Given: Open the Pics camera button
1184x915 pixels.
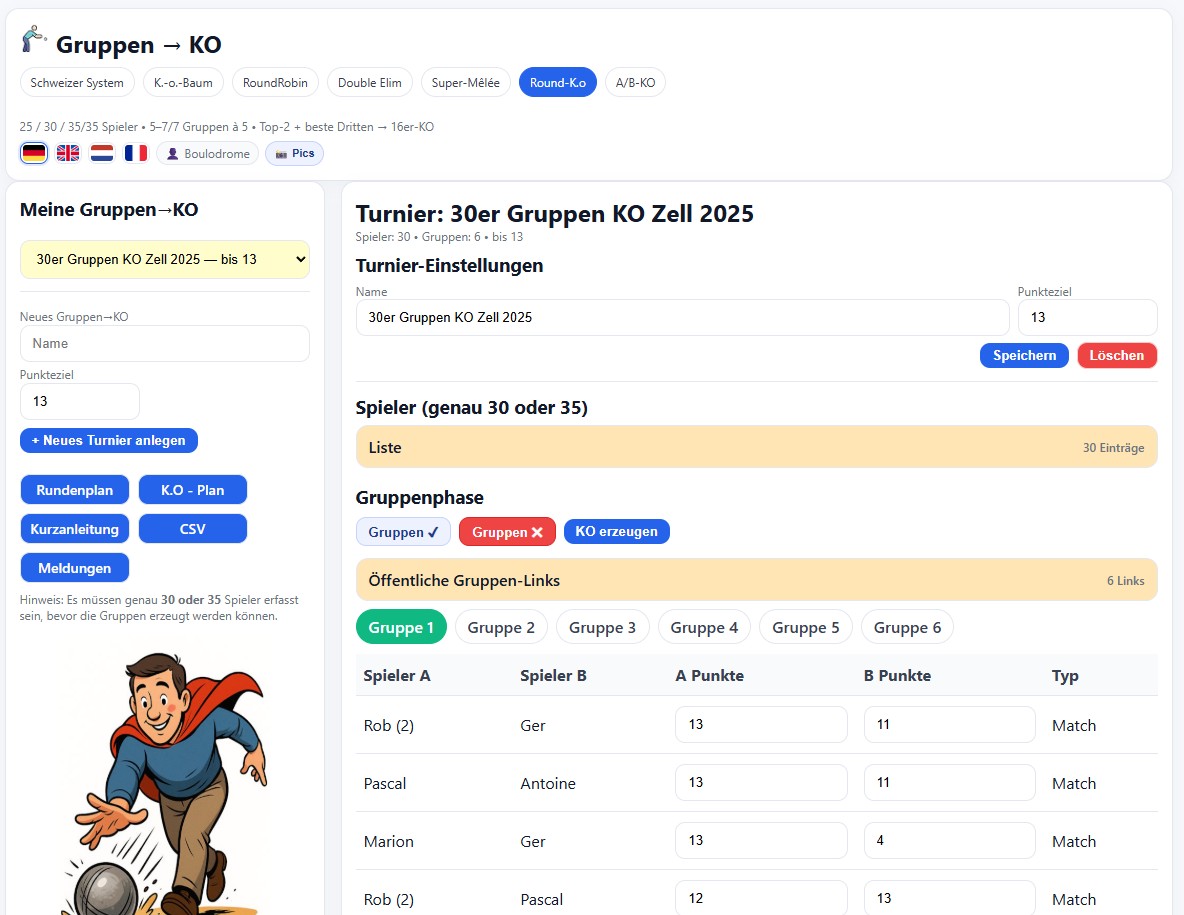Looking at the screenshot, I should click(294, 154).
